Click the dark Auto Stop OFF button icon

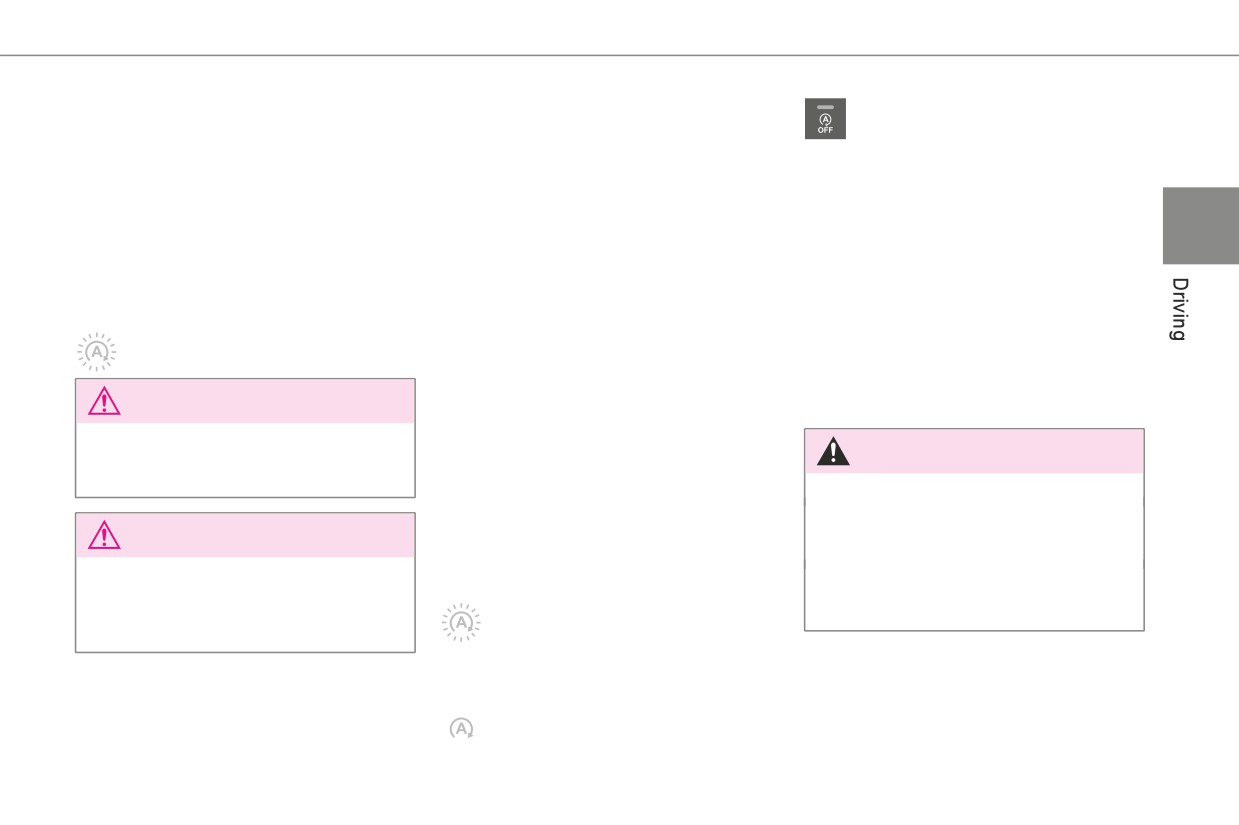coord(825,118)
